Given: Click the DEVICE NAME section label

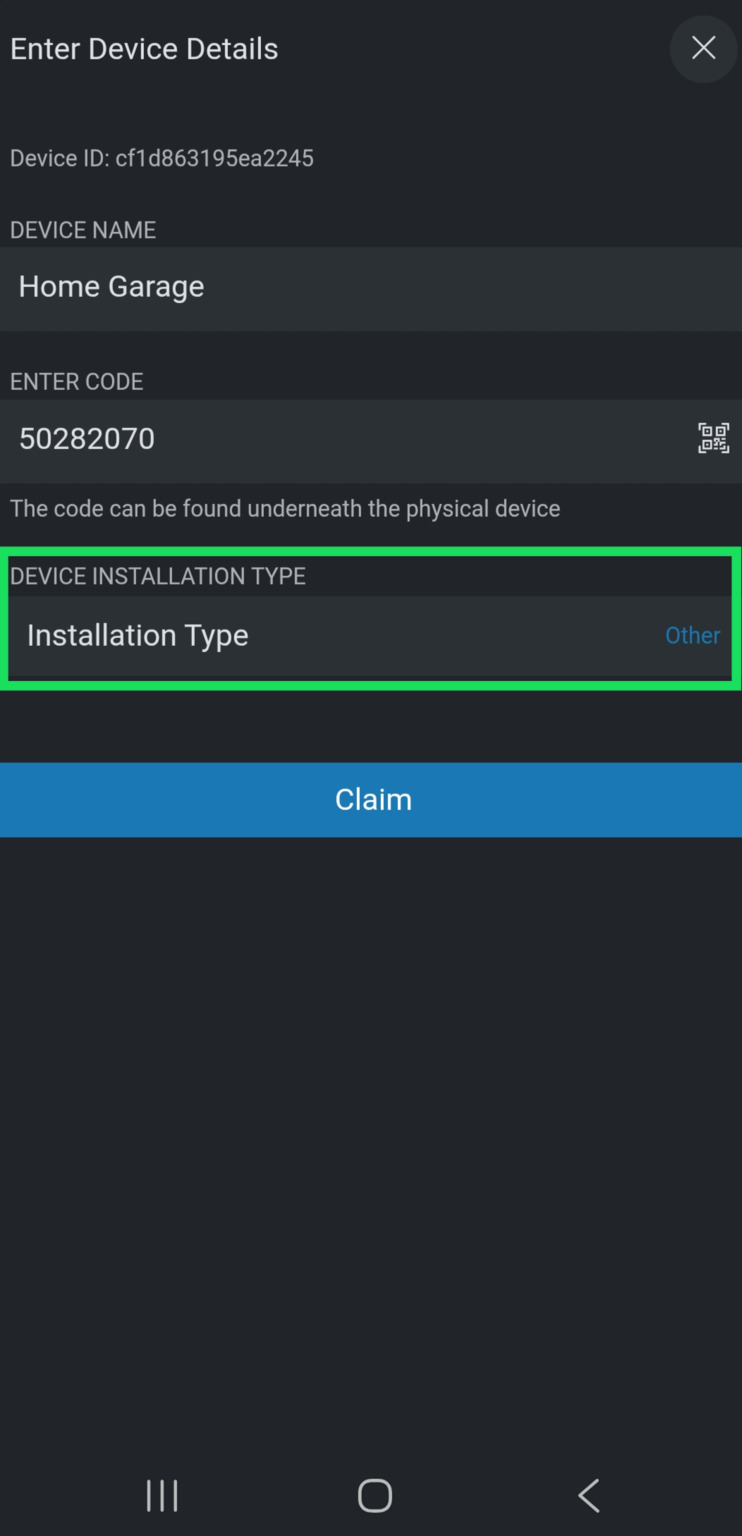Looking at the screenshot, I should (x=83, y=230).
